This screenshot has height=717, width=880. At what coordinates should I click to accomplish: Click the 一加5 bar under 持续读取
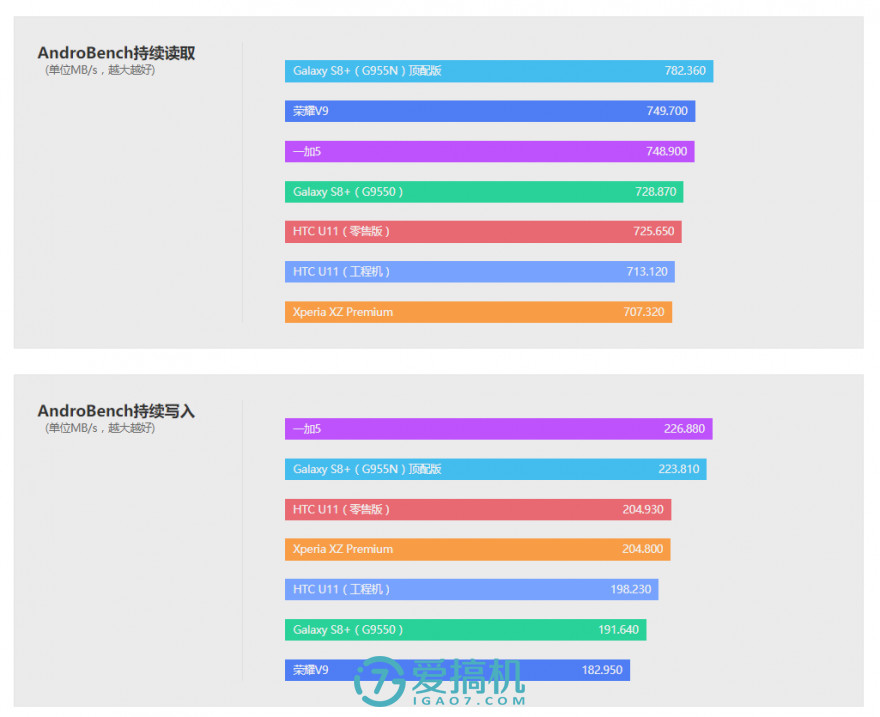click(480, 151)
